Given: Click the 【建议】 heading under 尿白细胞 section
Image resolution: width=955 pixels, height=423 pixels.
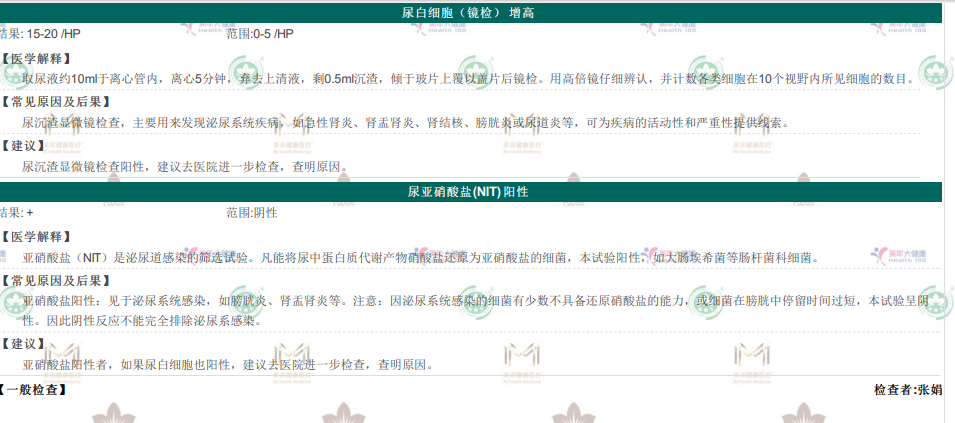Looking at the screenshot, I should (23, 145).
